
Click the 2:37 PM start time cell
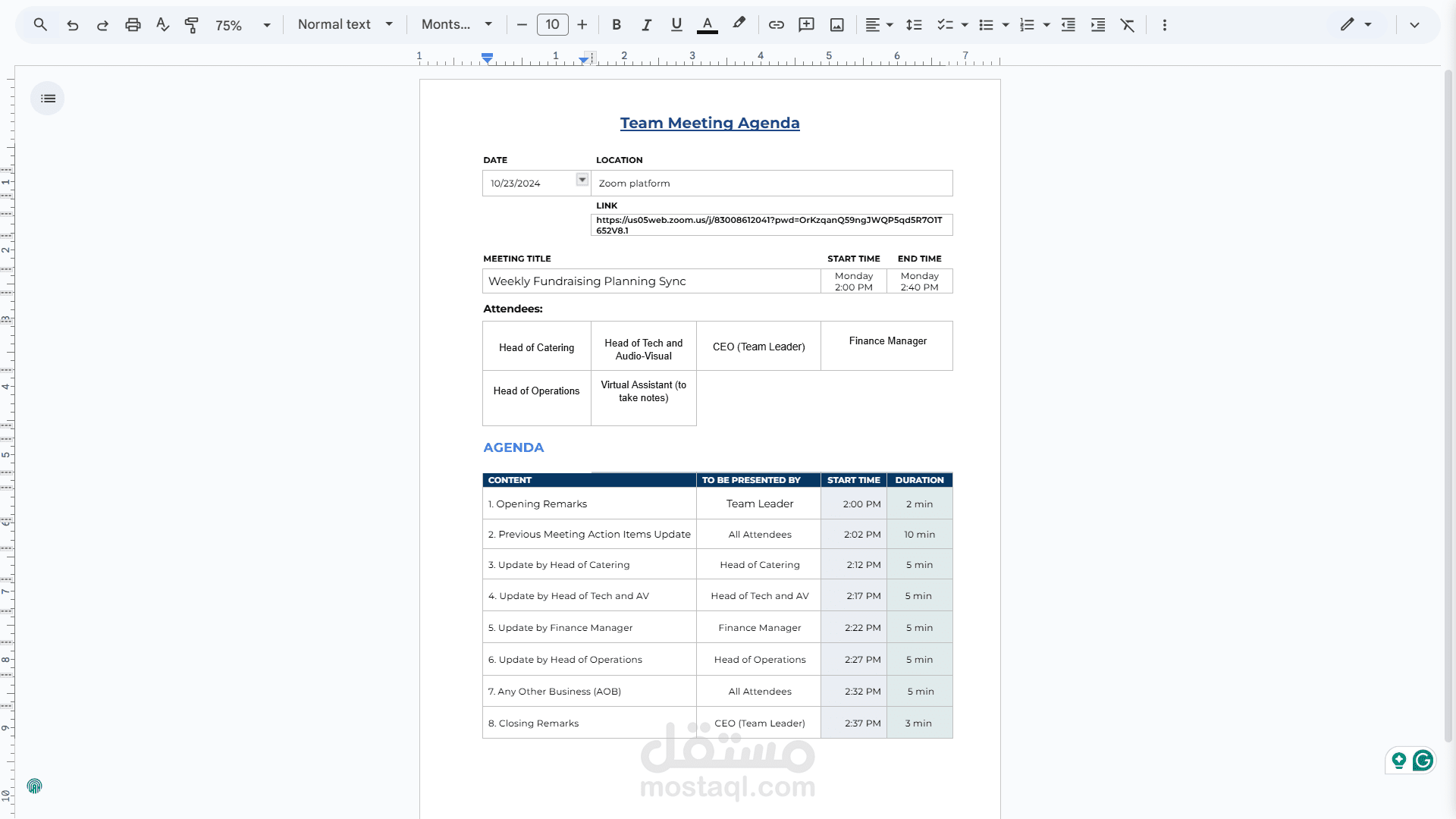pyautogui.click(x=854, y=723)
